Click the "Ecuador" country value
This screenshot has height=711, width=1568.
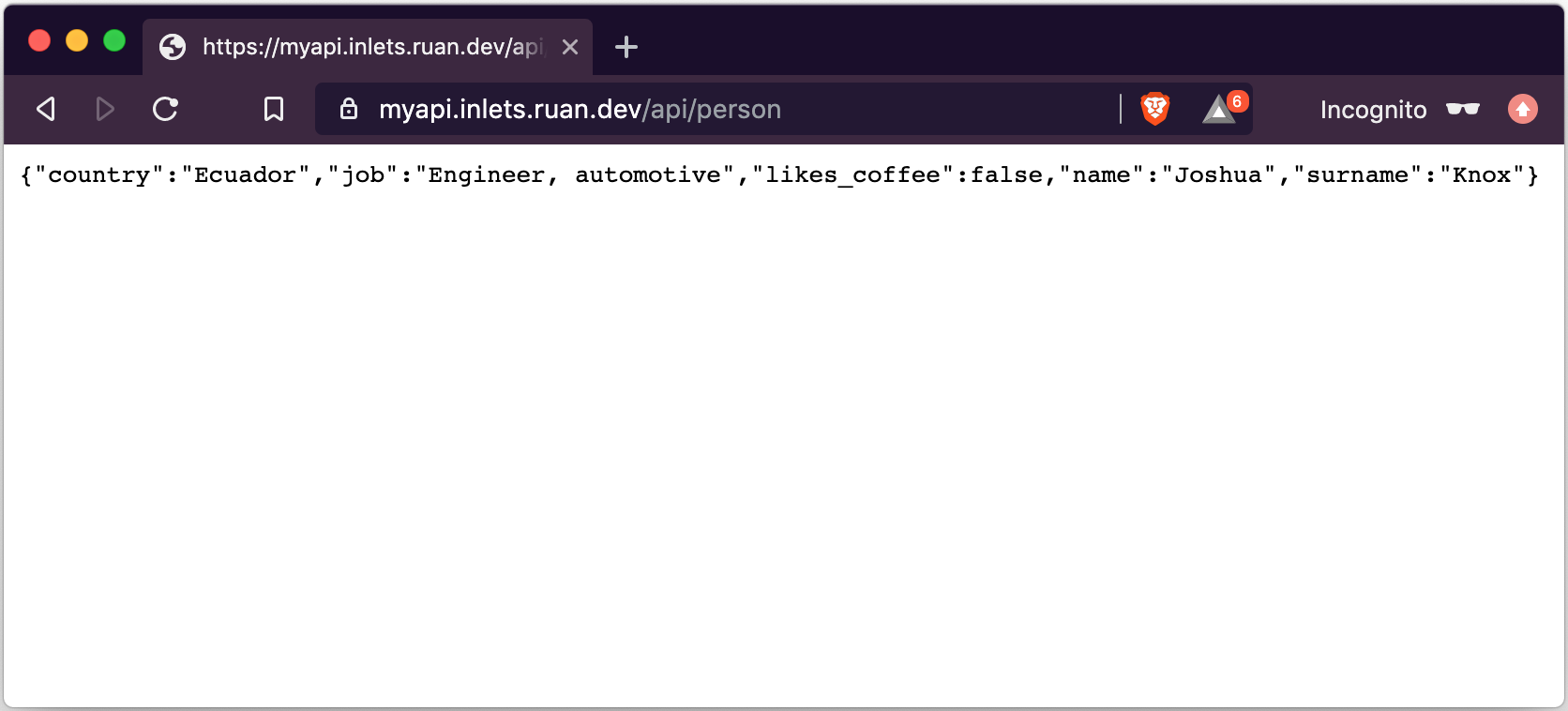245,174
